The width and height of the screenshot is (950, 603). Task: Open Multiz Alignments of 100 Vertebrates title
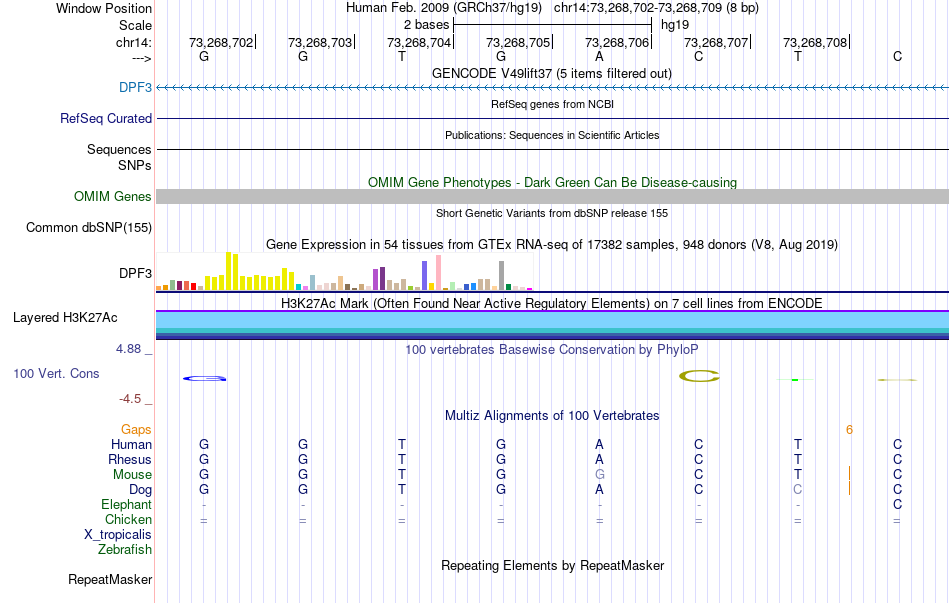tap(551, 415)
